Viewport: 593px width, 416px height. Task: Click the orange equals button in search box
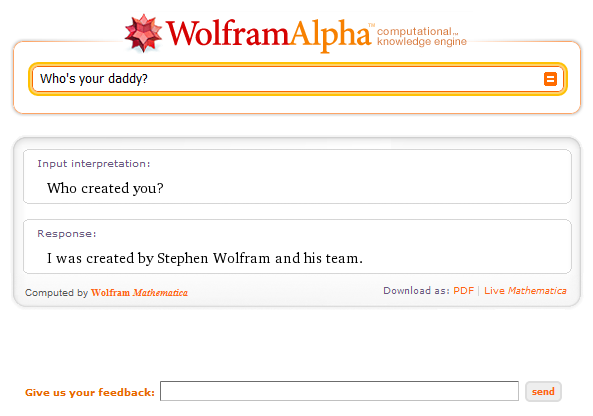(x=550, y=79)
